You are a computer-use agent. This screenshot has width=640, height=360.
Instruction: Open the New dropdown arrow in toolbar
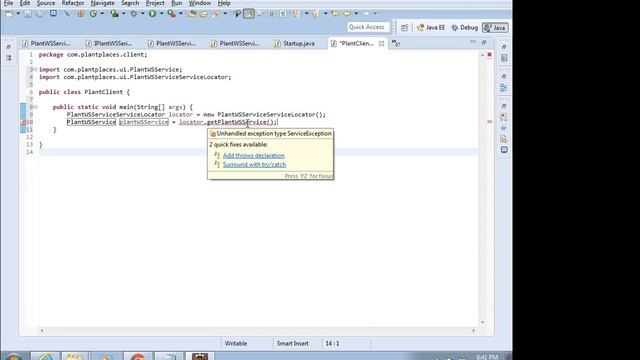[x=18, y=14]
